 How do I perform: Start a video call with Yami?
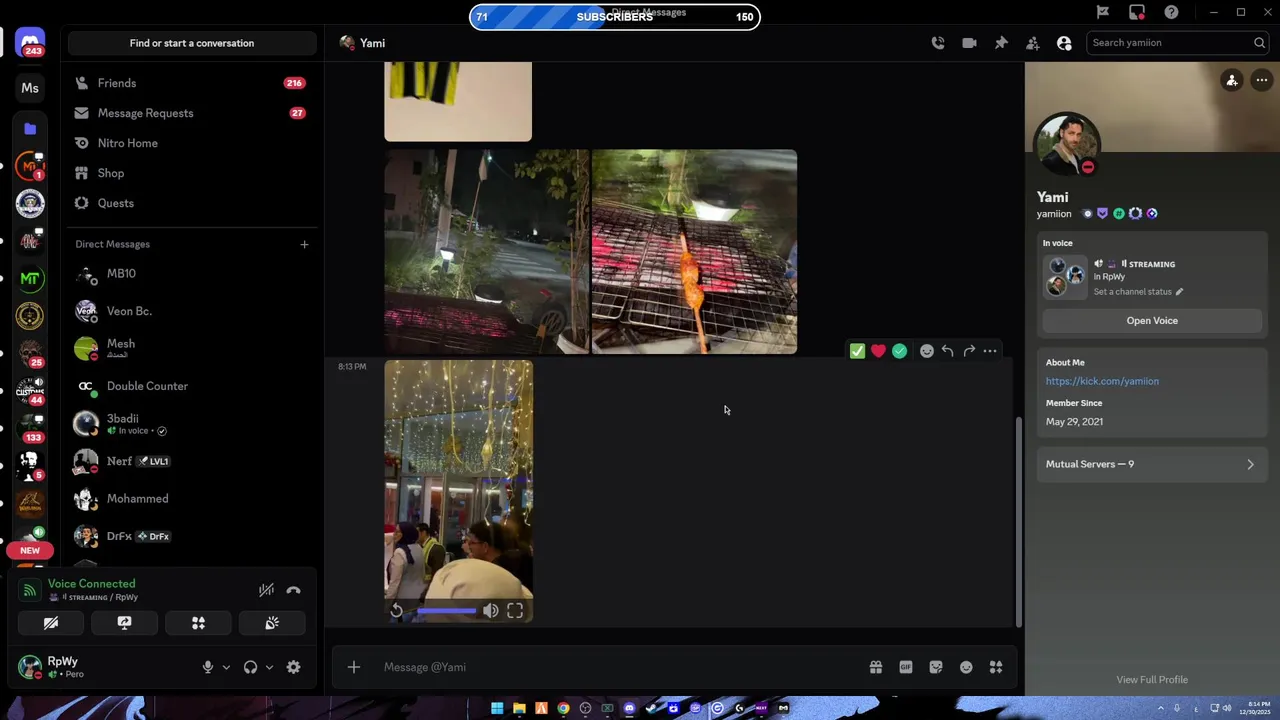(x=969, y=43)
